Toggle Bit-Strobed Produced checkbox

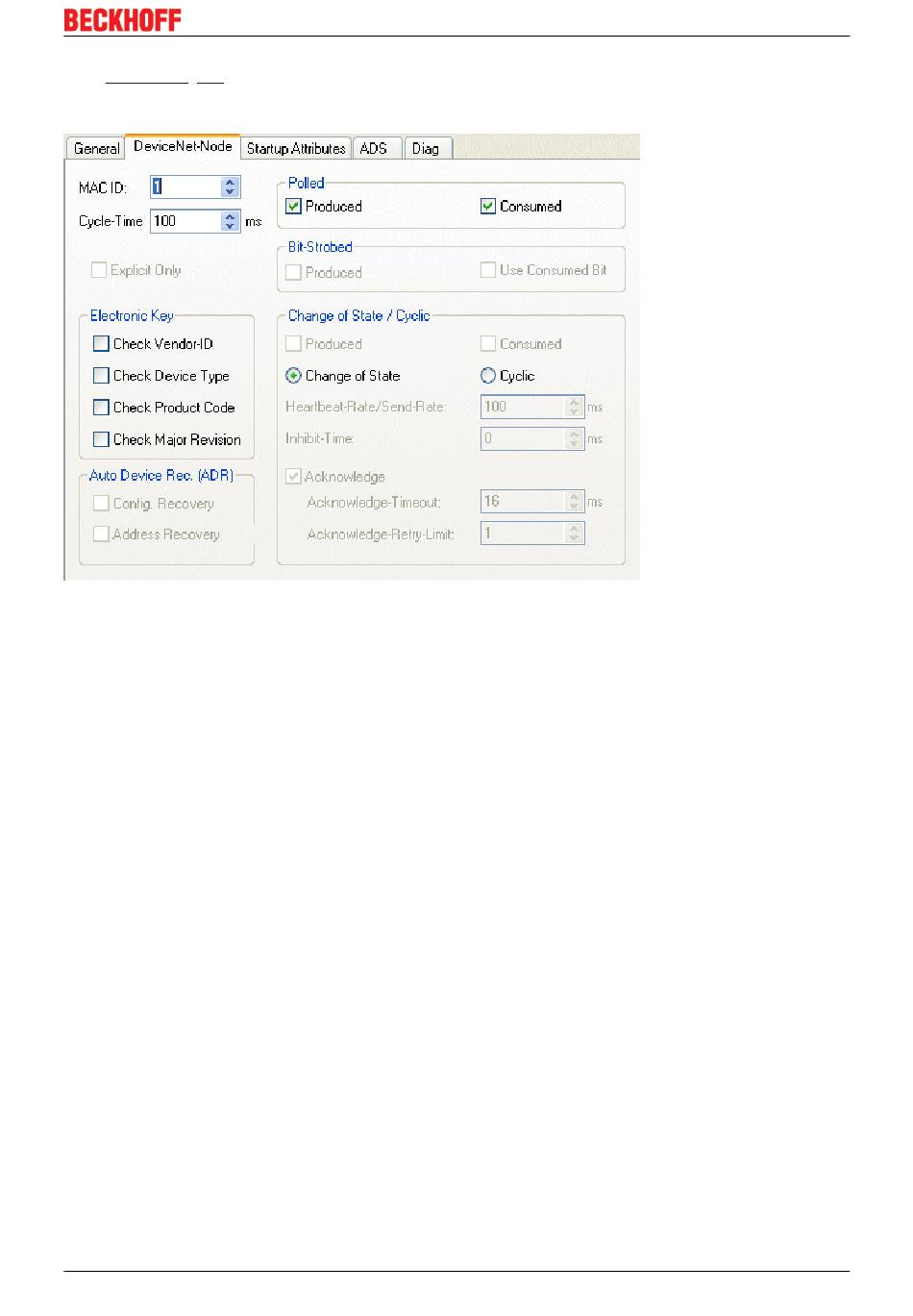pyautogui.click(x=294, y=272)
